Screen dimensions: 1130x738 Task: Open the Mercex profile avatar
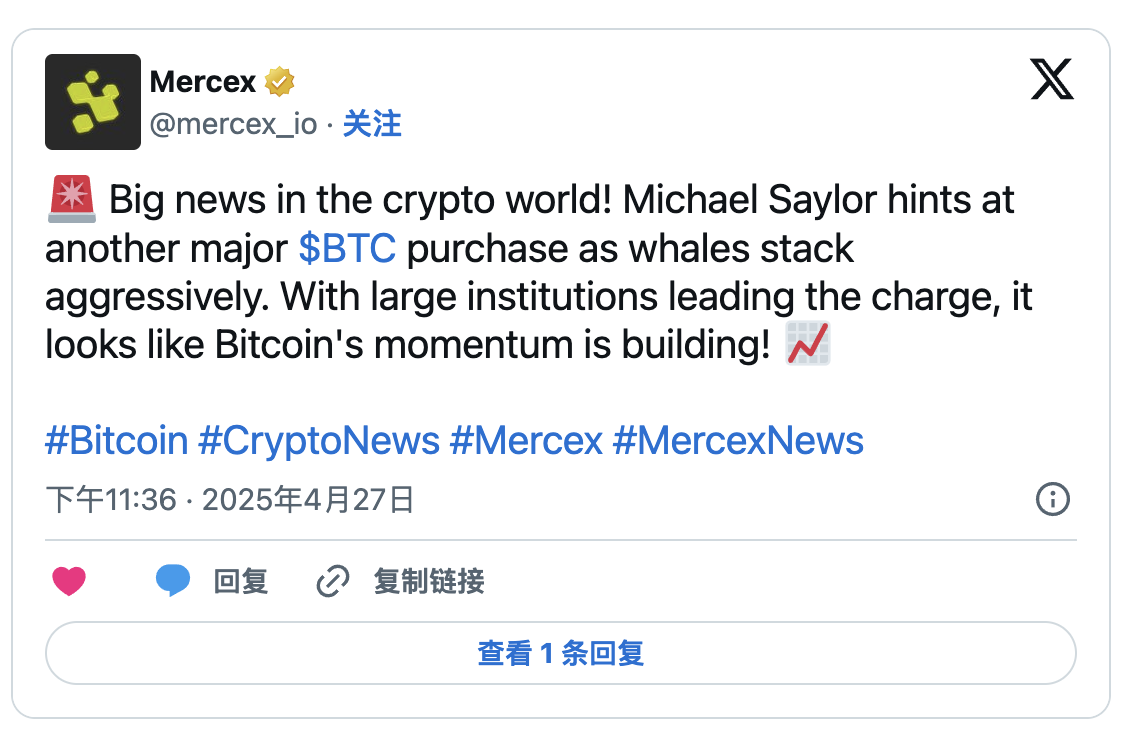[93, 102]
